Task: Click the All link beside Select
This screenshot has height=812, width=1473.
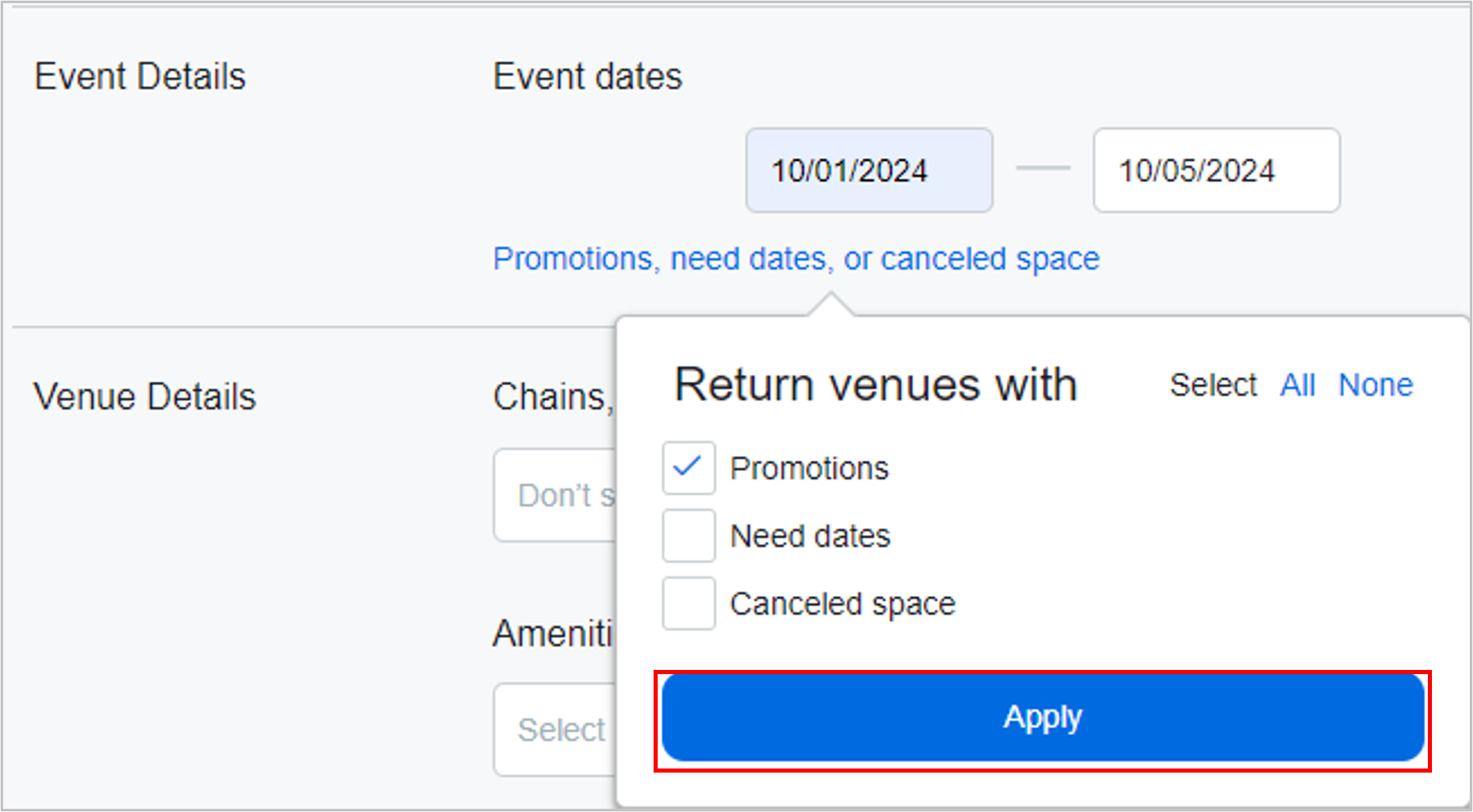Action: click(1297, 385)
